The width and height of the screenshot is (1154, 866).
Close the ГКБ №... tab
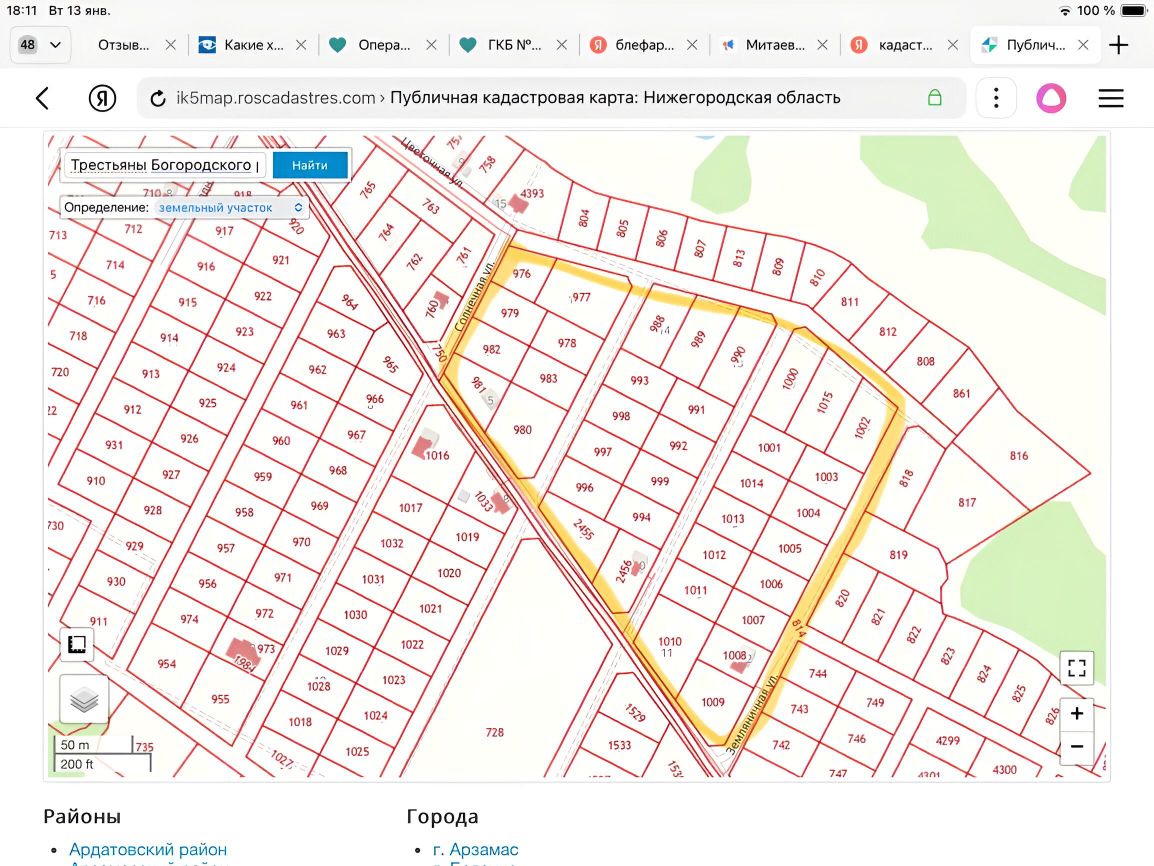(x=562, y=45)
